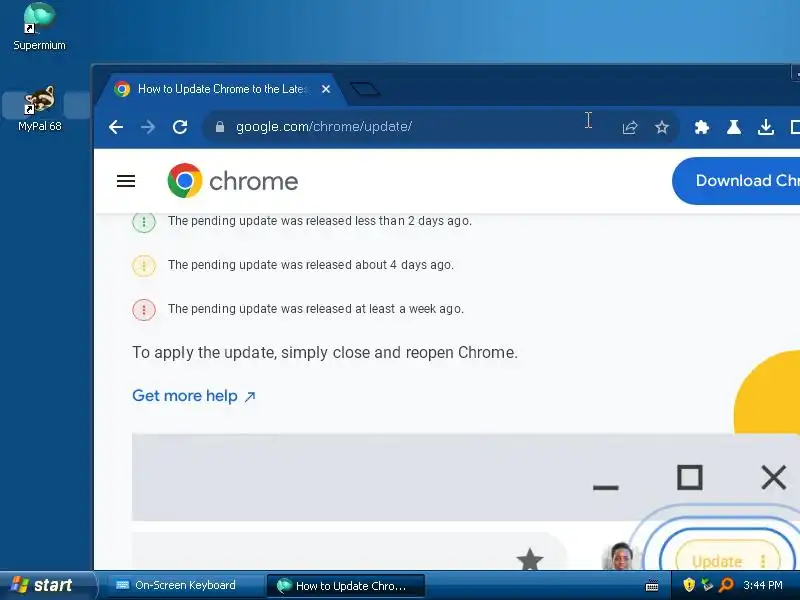Open the MyPal 68 desktop shortcut

click(39, 109)
